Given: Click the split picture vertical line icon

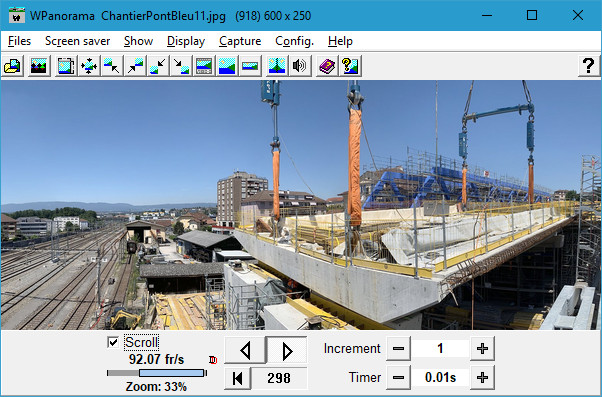Looking at the screenshot, I should coord(277,66).
